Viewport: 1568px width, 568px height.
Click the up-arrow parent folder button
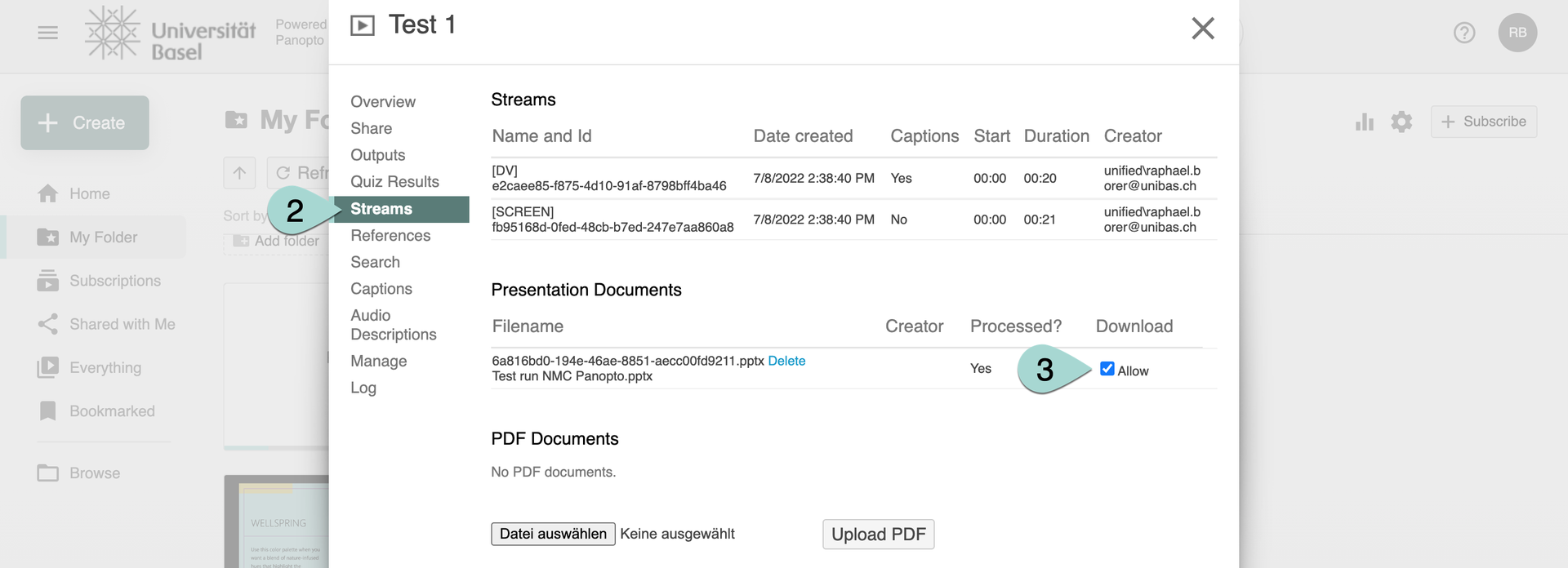[x=239, y=173]
